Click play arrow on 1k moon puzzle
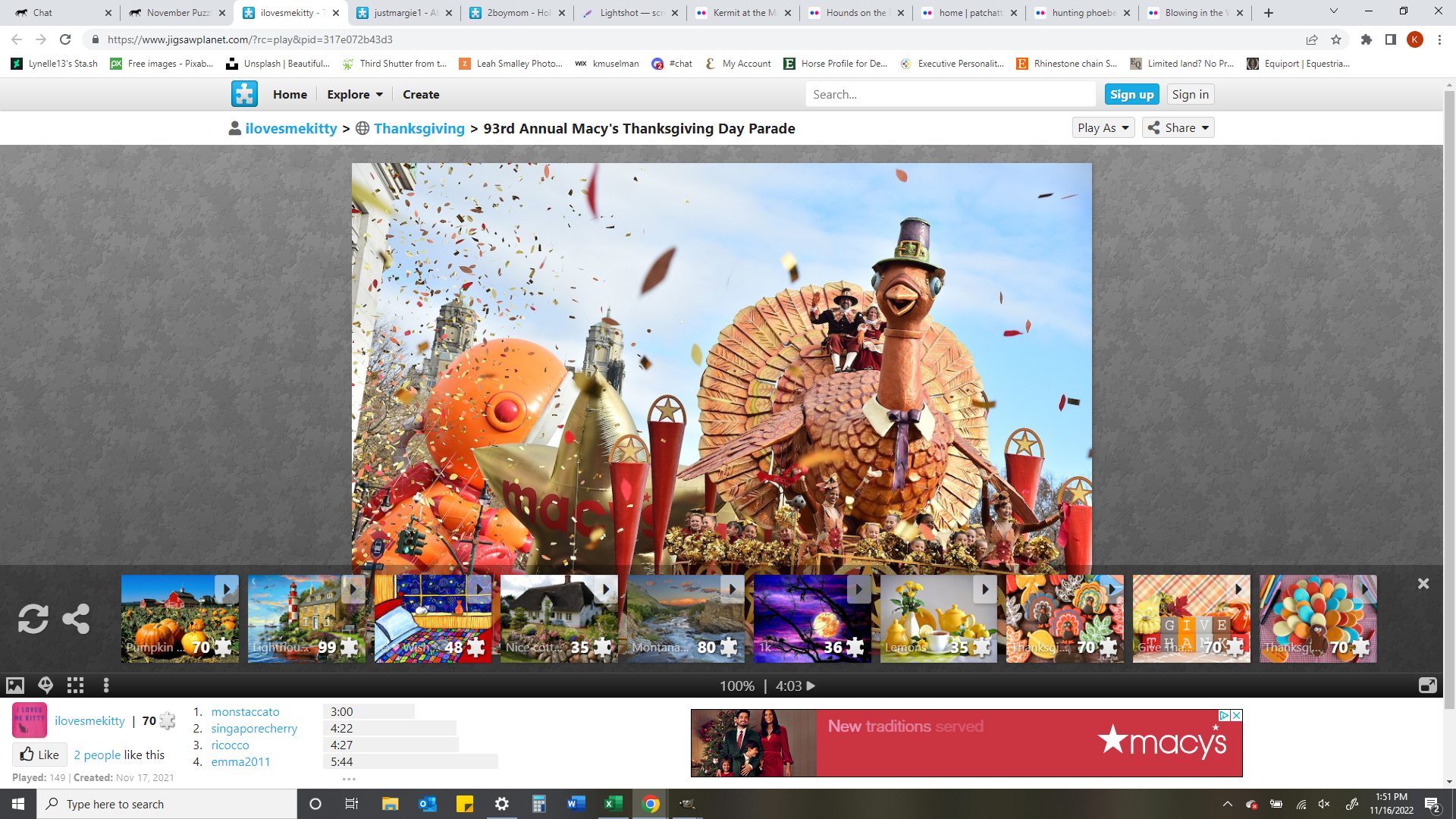 coord(858,588)
